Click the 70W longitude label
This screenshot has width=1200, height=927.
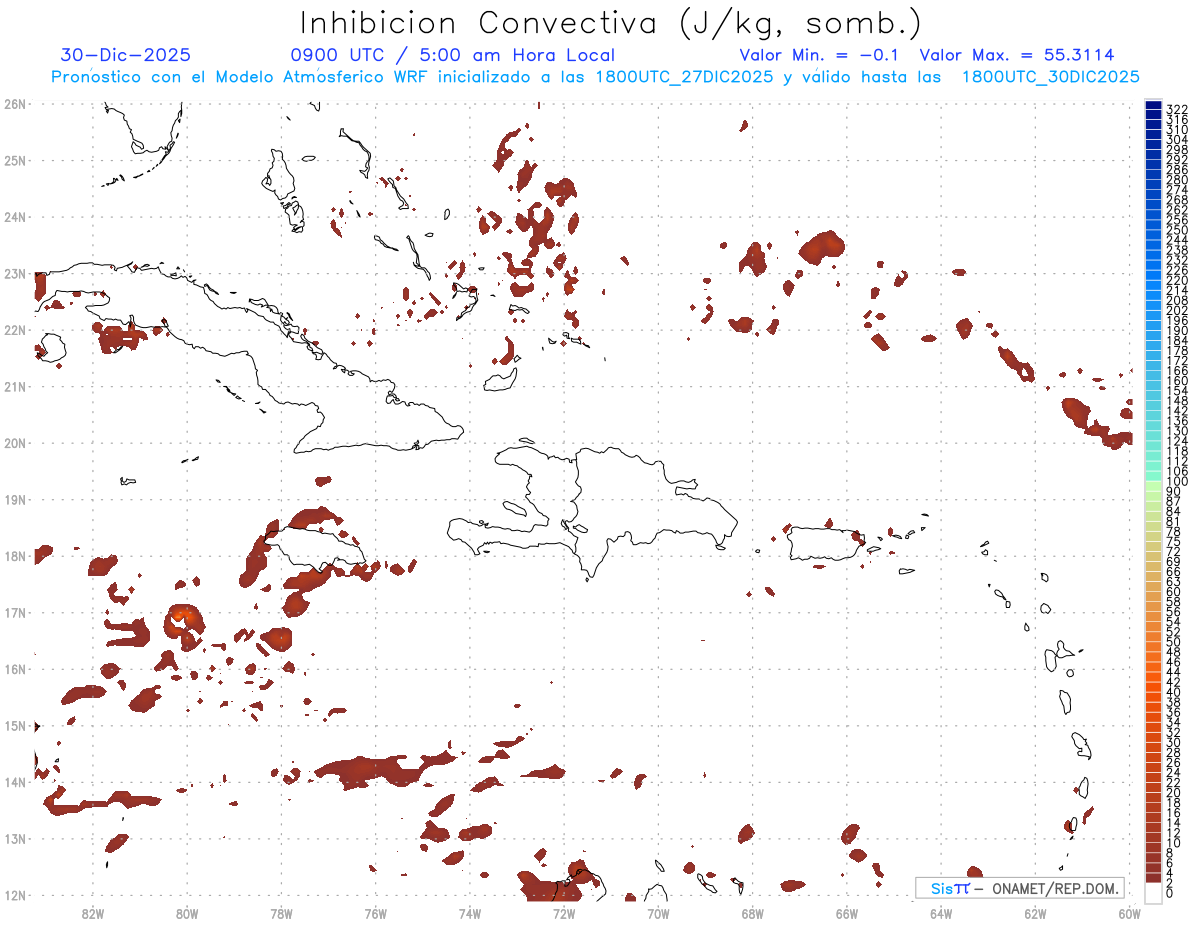click(658, 913)
